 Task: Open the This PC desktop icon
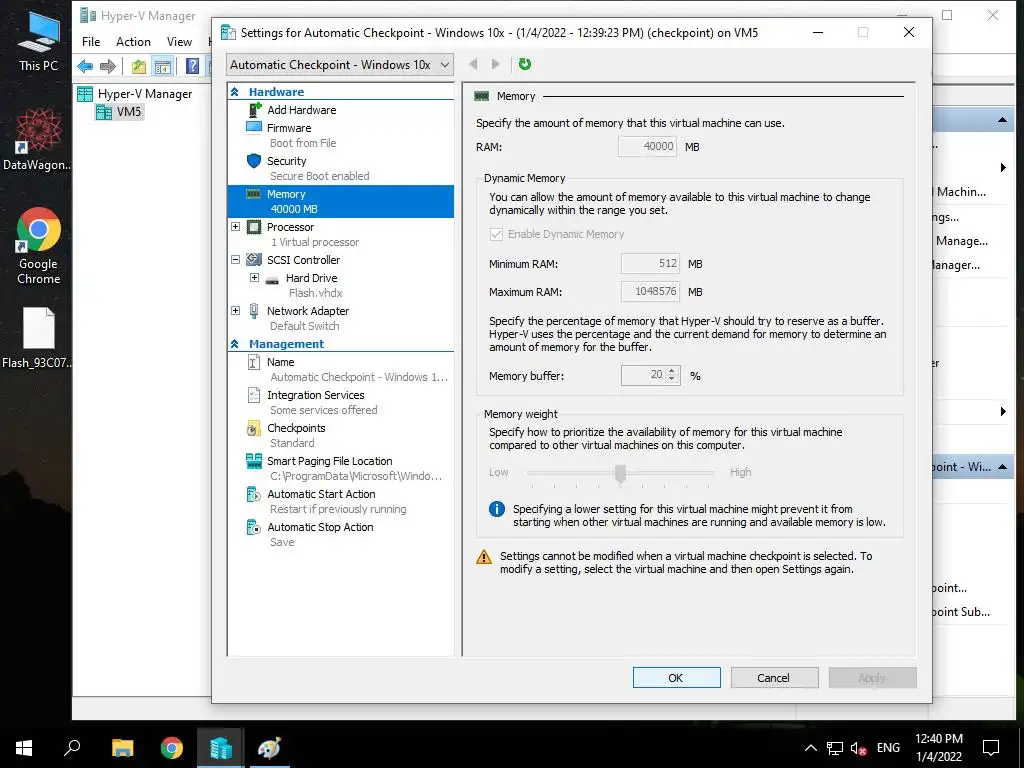click(39, 42)
